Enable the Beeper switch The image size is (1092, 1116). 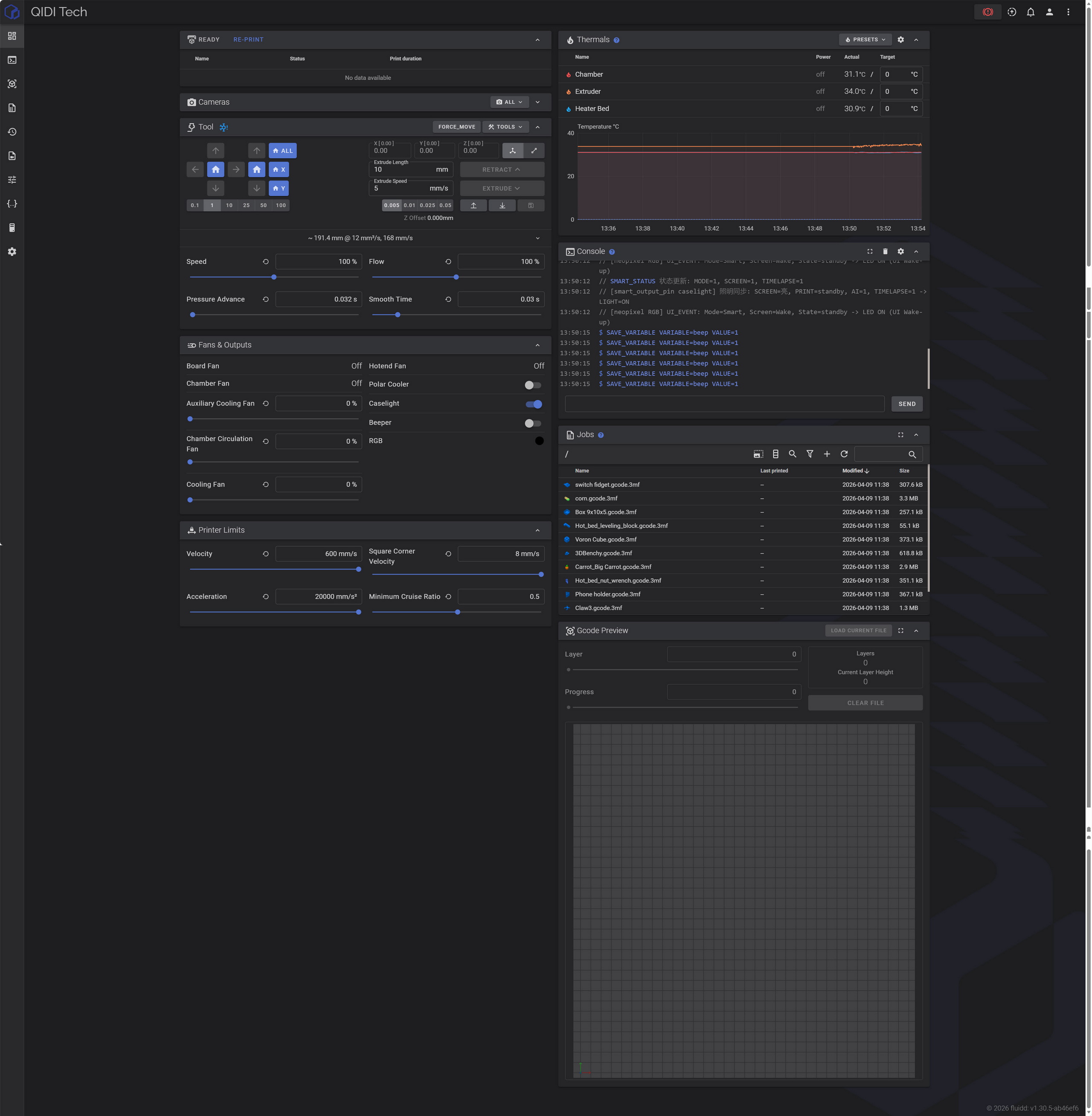[x=533, y=423]
